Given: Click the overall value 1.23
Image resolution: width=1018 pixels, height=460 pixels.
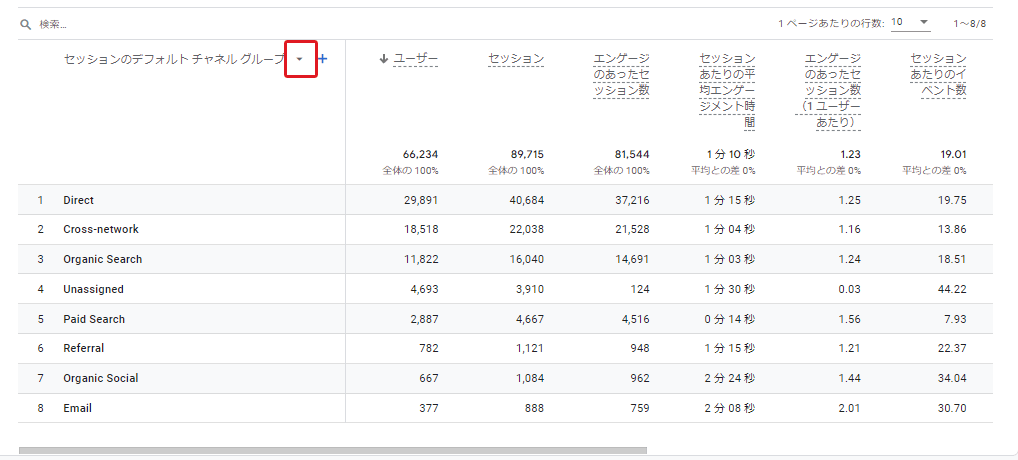Looking at the screenshot, I should [850, 154].
